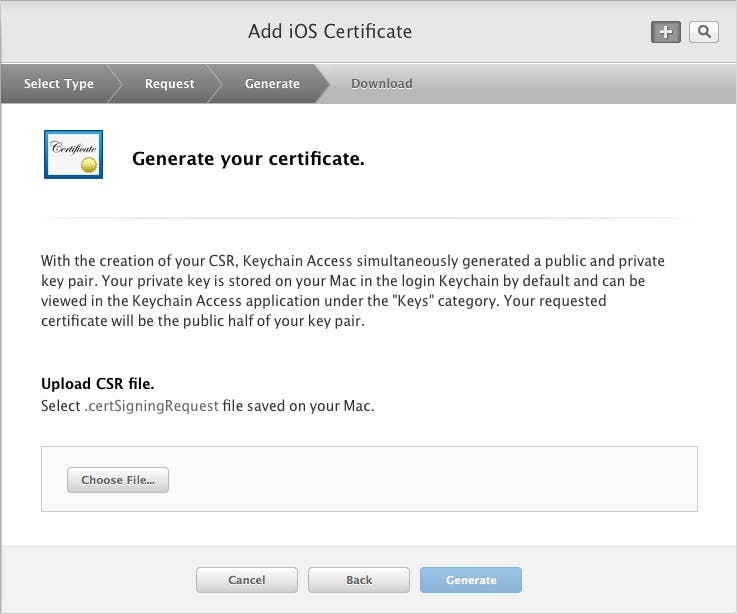Click the Add iOS Certificate title
This screenshot has height=614, width=737.
tap(330, 32)
